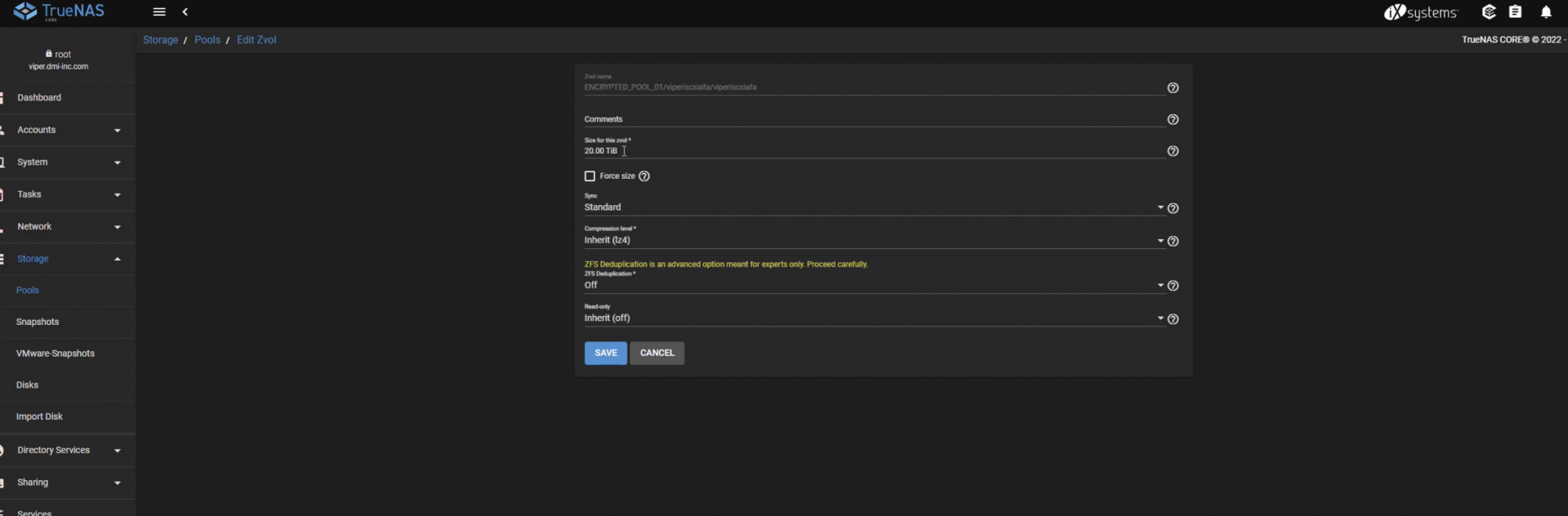1568x516 pixels.
Task: Click help icon for Comments field
Action: pyautogui.click(x=1173, y=120)
